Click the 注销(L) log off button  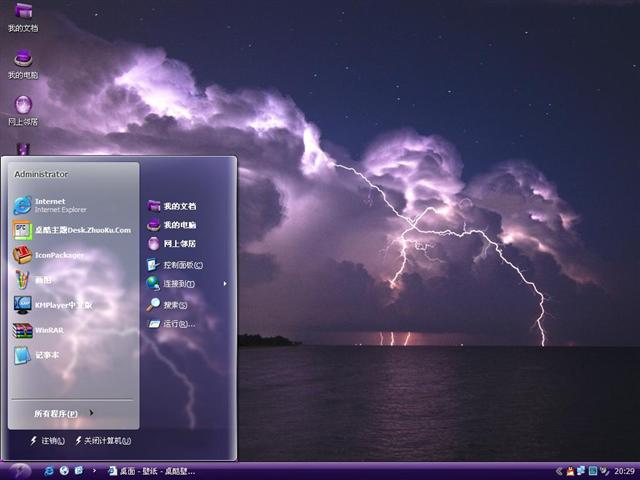50,441
